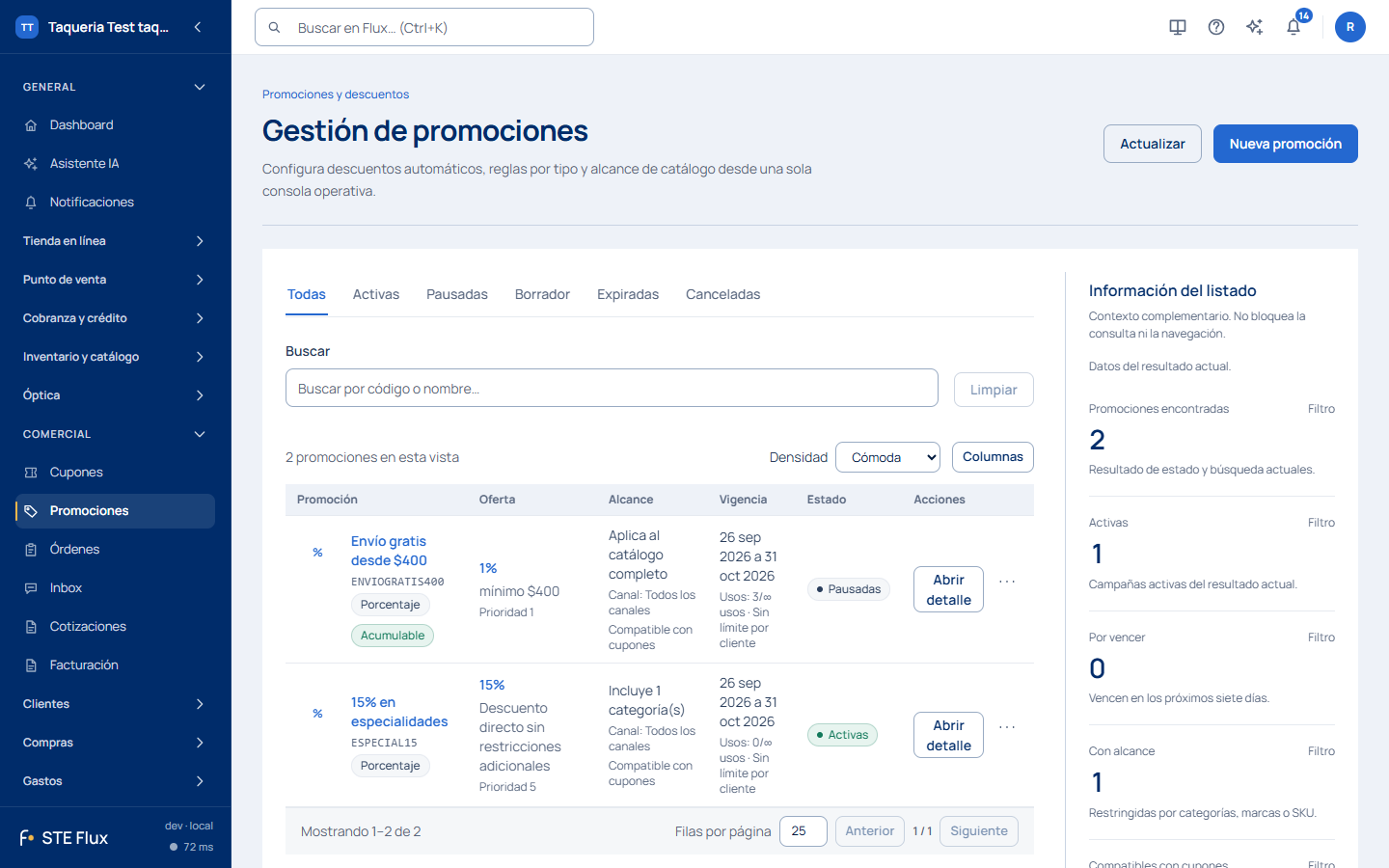The height and width of the screenshot is (868, 1389).
Task: Open the help question mark icon
Action: [x=1216, y=27]
